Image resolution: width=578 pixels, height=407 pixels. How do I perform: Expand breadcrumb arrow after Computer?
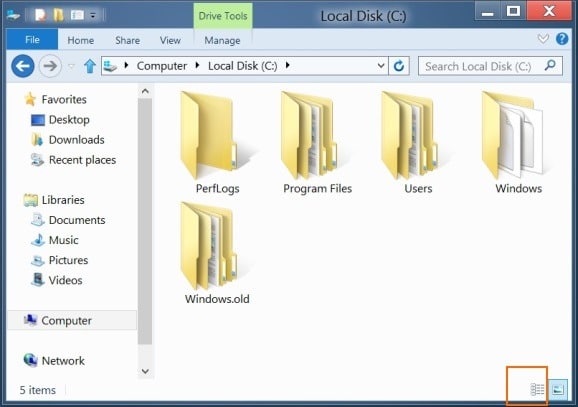pyautogui.click(x=197, y=65)
